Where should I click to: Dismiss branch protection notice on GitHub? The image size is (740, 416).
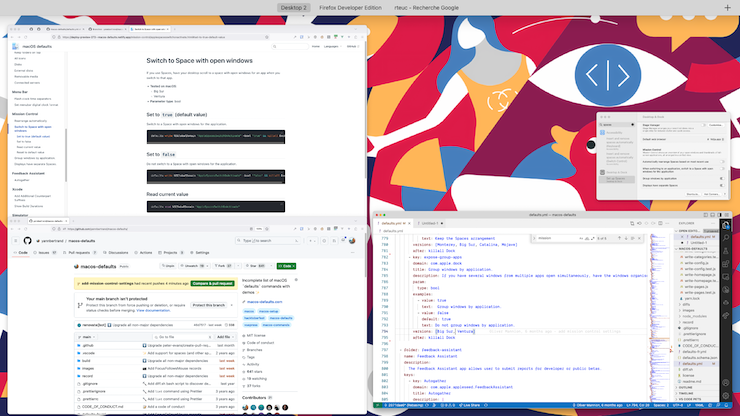232,305
